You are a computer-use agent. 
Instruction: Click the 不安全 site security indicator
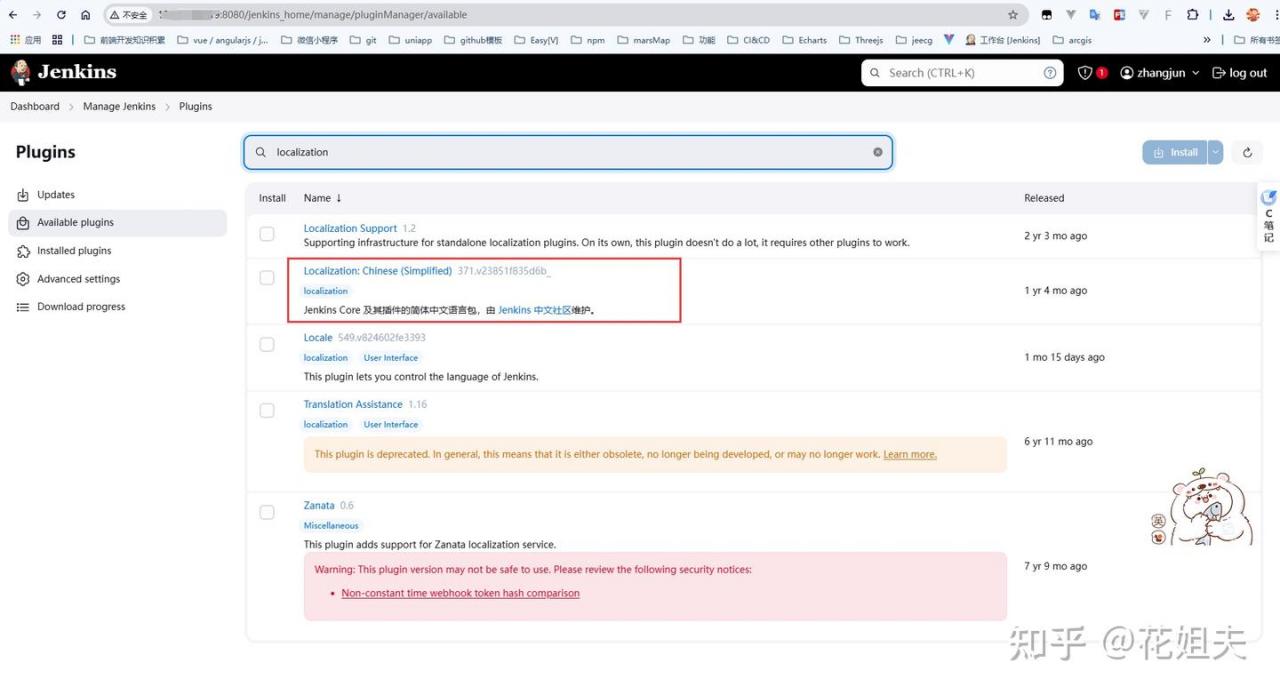(128, 15)
